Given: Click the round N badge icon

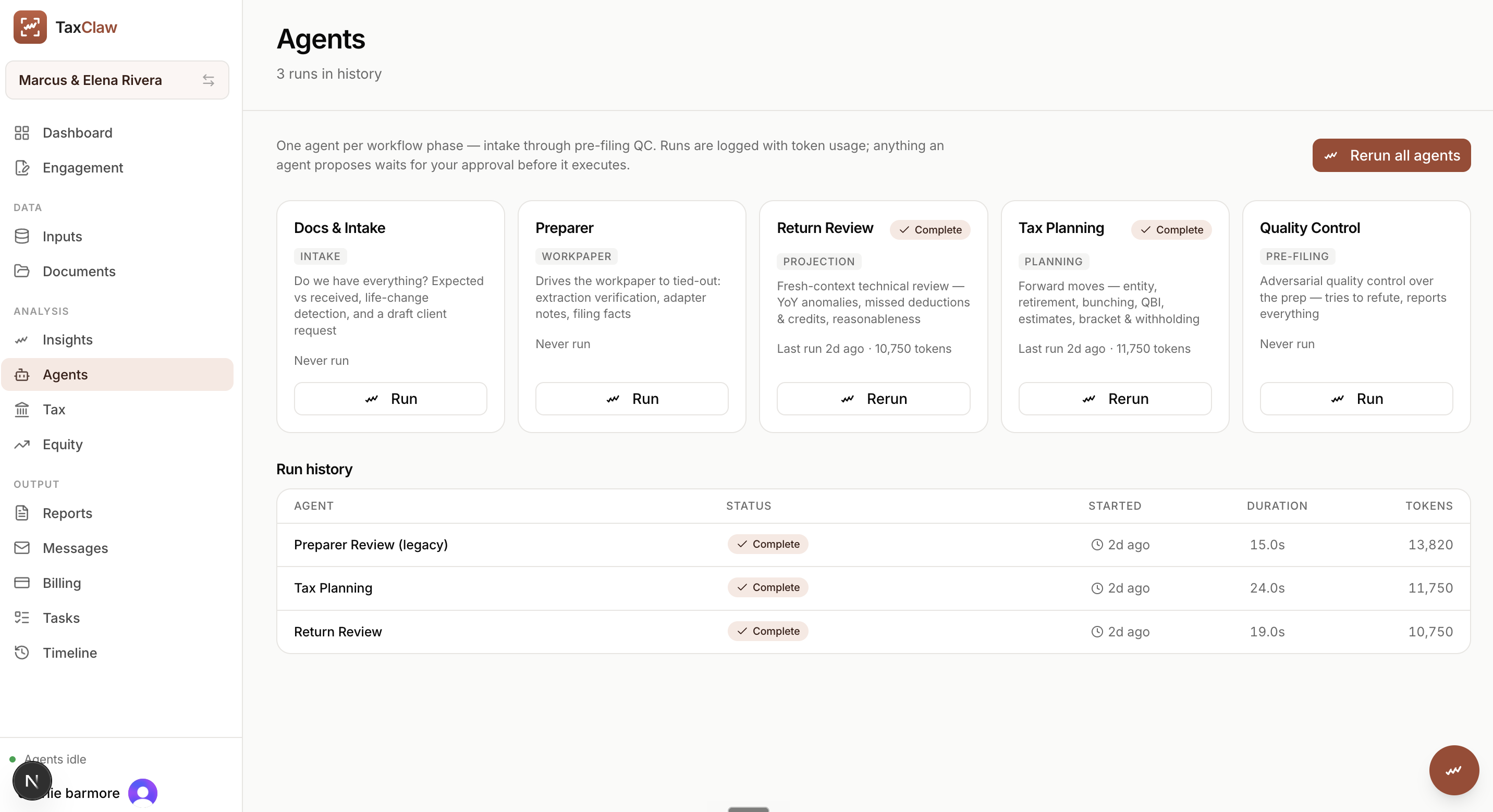Looking at the screenshot, I should click(x=32, y=781).
